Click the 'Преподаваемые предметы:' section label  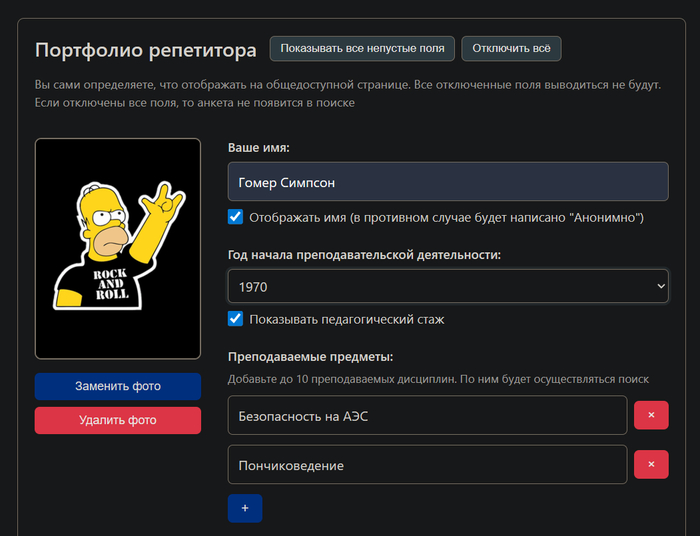click(x=311, y=356)
